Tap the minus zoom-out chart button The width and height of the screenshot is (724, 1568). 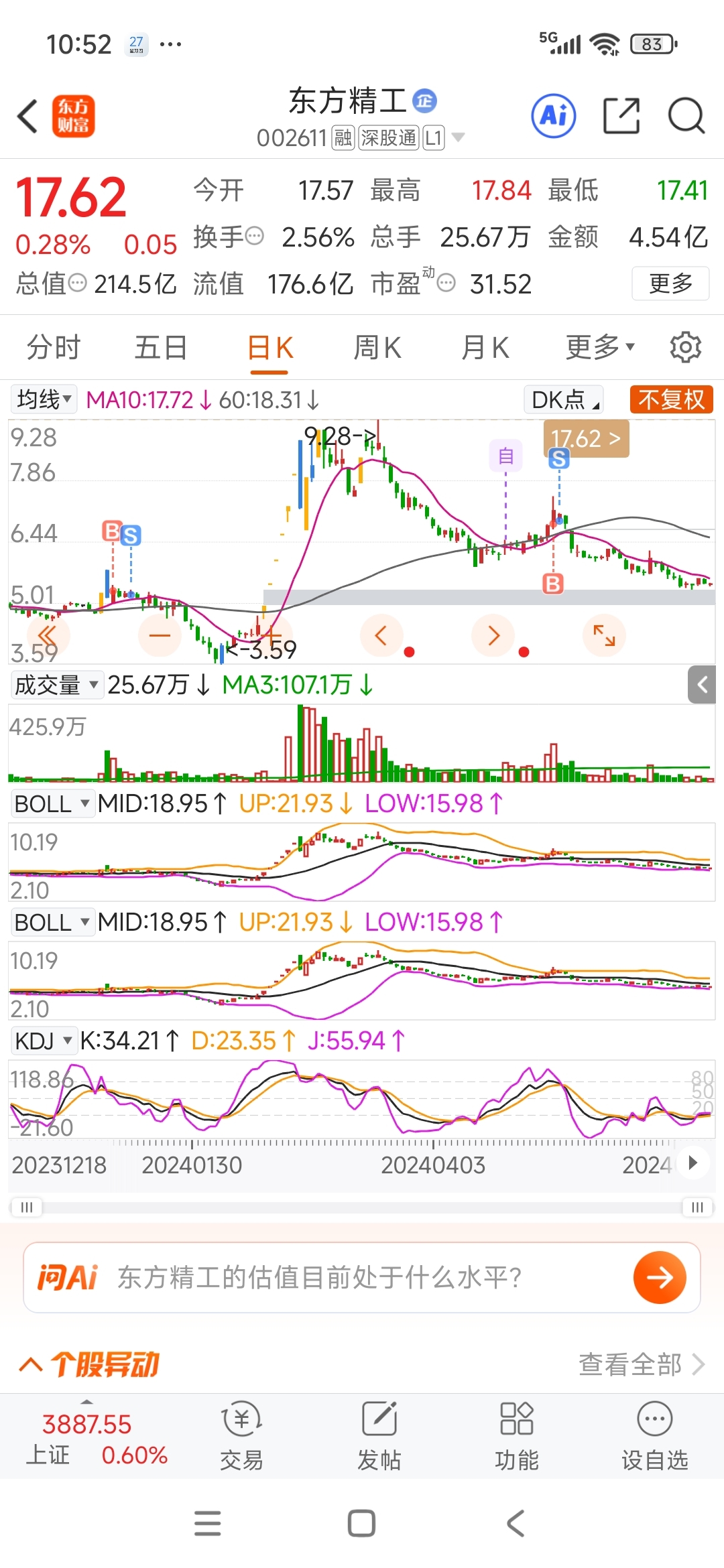tap(160, 635)
